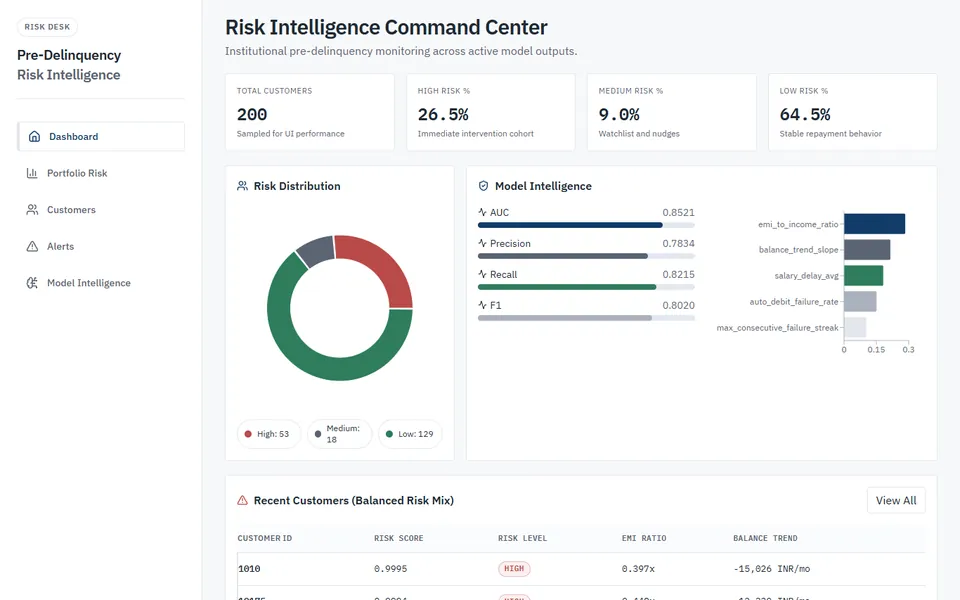960x600 pixels.
Task: Open Portfolio Risk in the sidebar
Action: (101, 173)
